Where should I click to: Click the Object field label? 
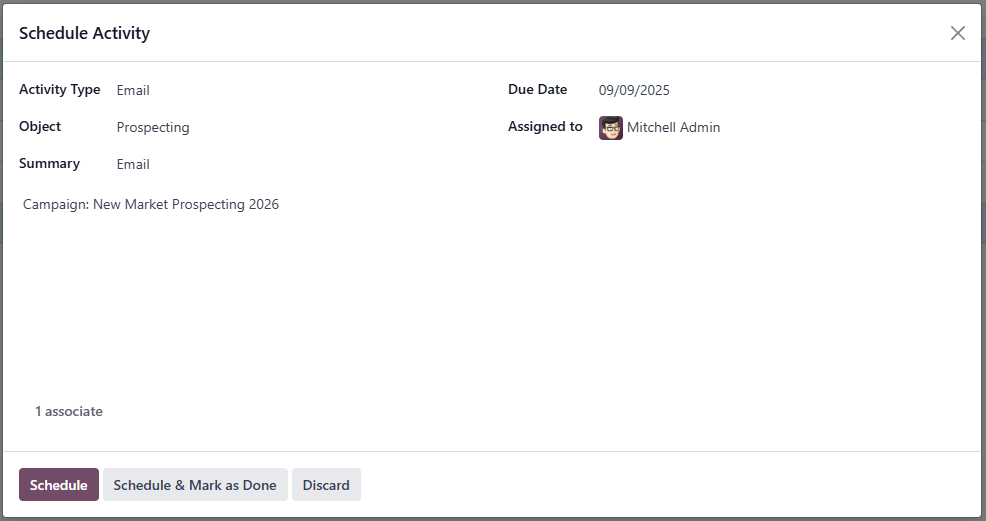click(x=40, y=127)
